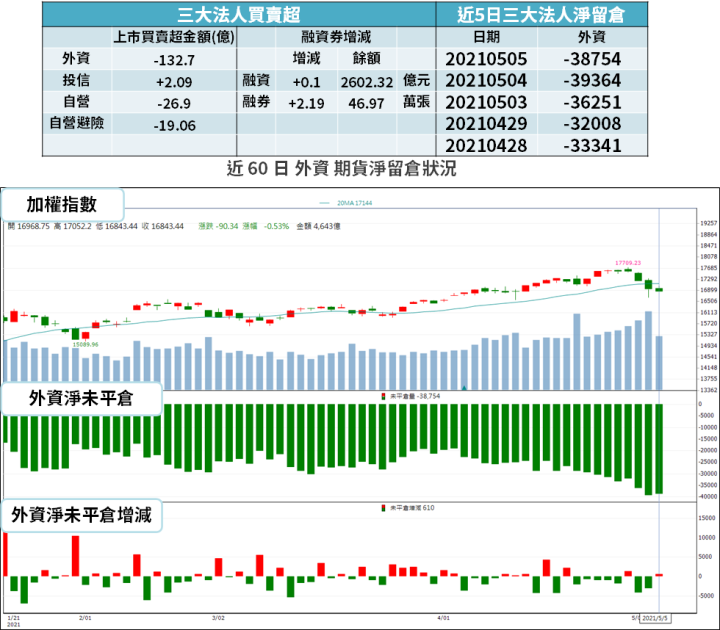Click the 萬張 unit label
720x630 pixels.
point(416,101)
